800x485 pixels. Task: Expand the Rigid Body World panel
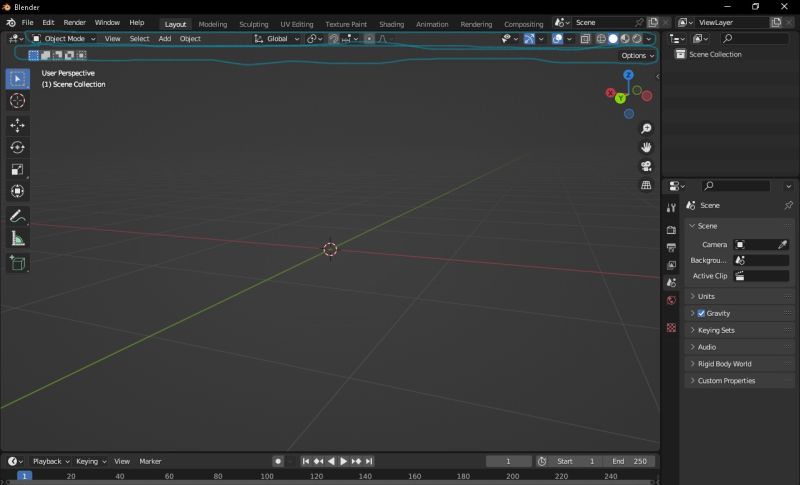[x=739, y=364]
